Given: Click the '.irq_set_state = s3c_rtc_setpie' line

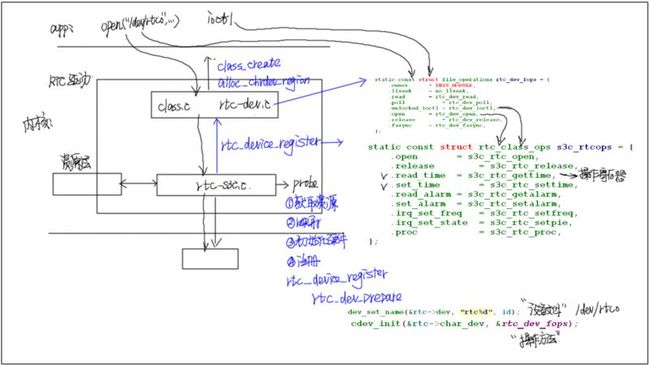Looking at the screenshot, I should [x=481, y=223].
